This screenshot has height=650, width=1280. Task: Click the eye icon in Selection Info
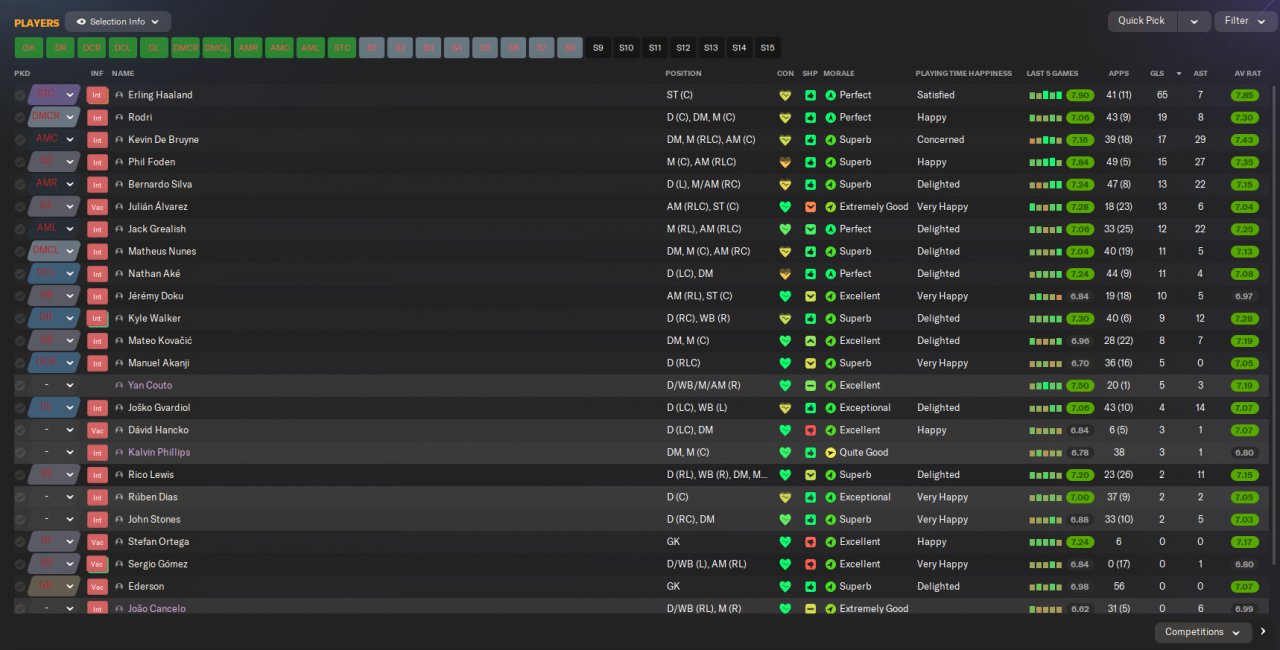click(x=81, y=21)
